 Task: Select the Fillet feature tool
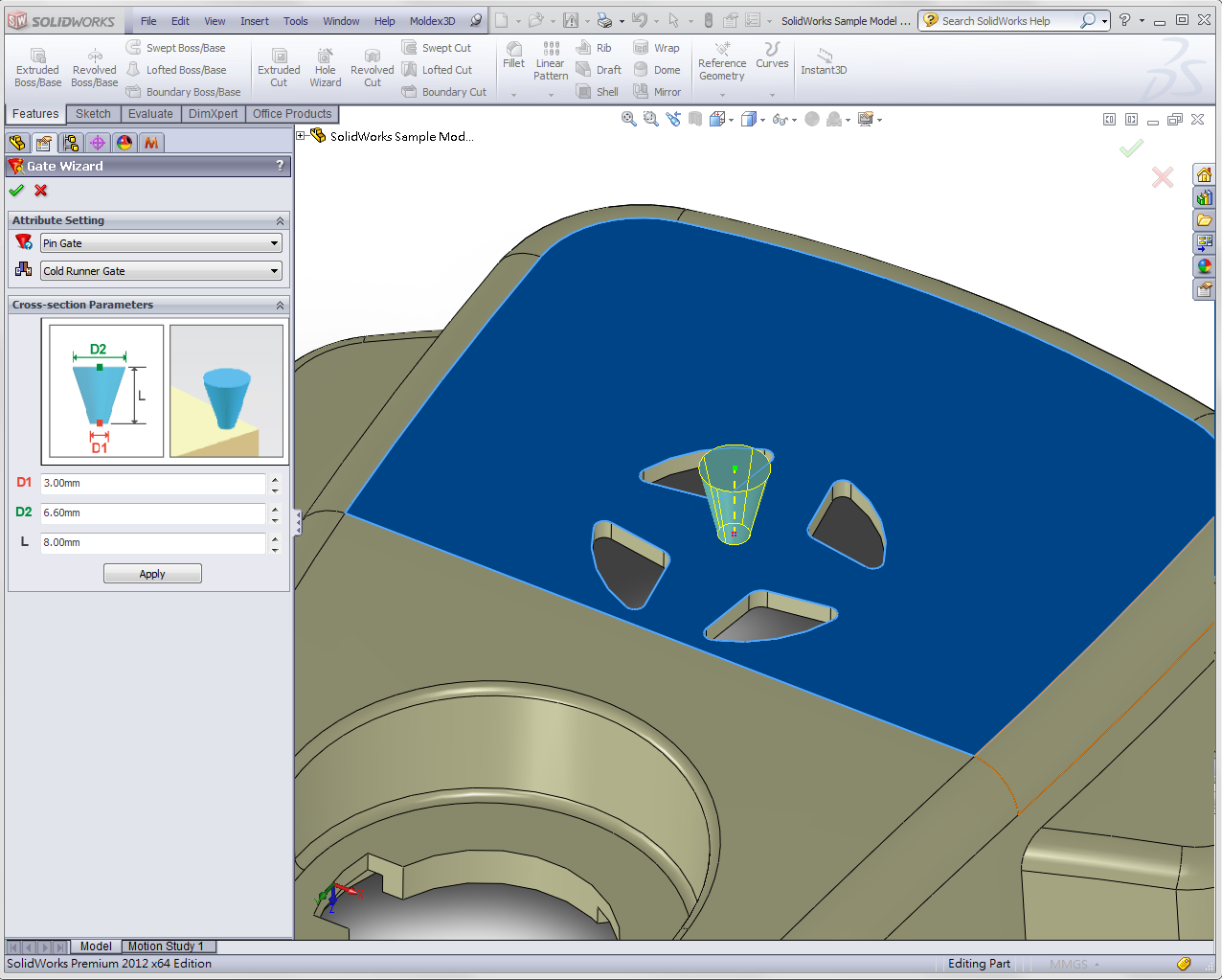click(513, 57)
